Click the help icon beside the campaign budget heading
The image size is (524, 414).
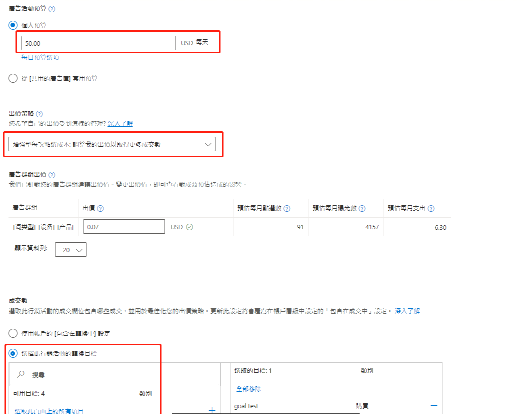coord(52,9)
